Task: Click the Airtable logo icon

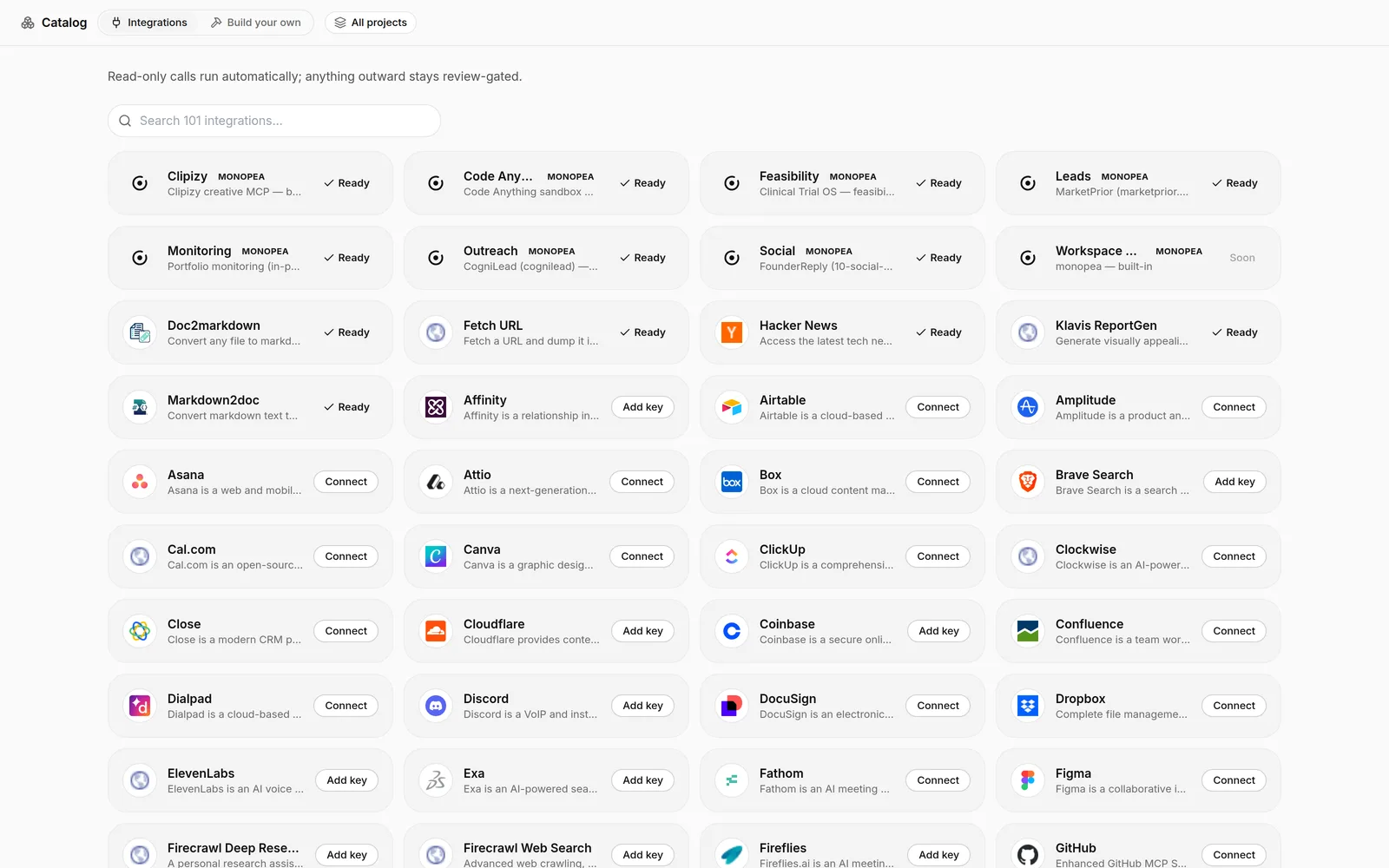Action: pos(732,407)
